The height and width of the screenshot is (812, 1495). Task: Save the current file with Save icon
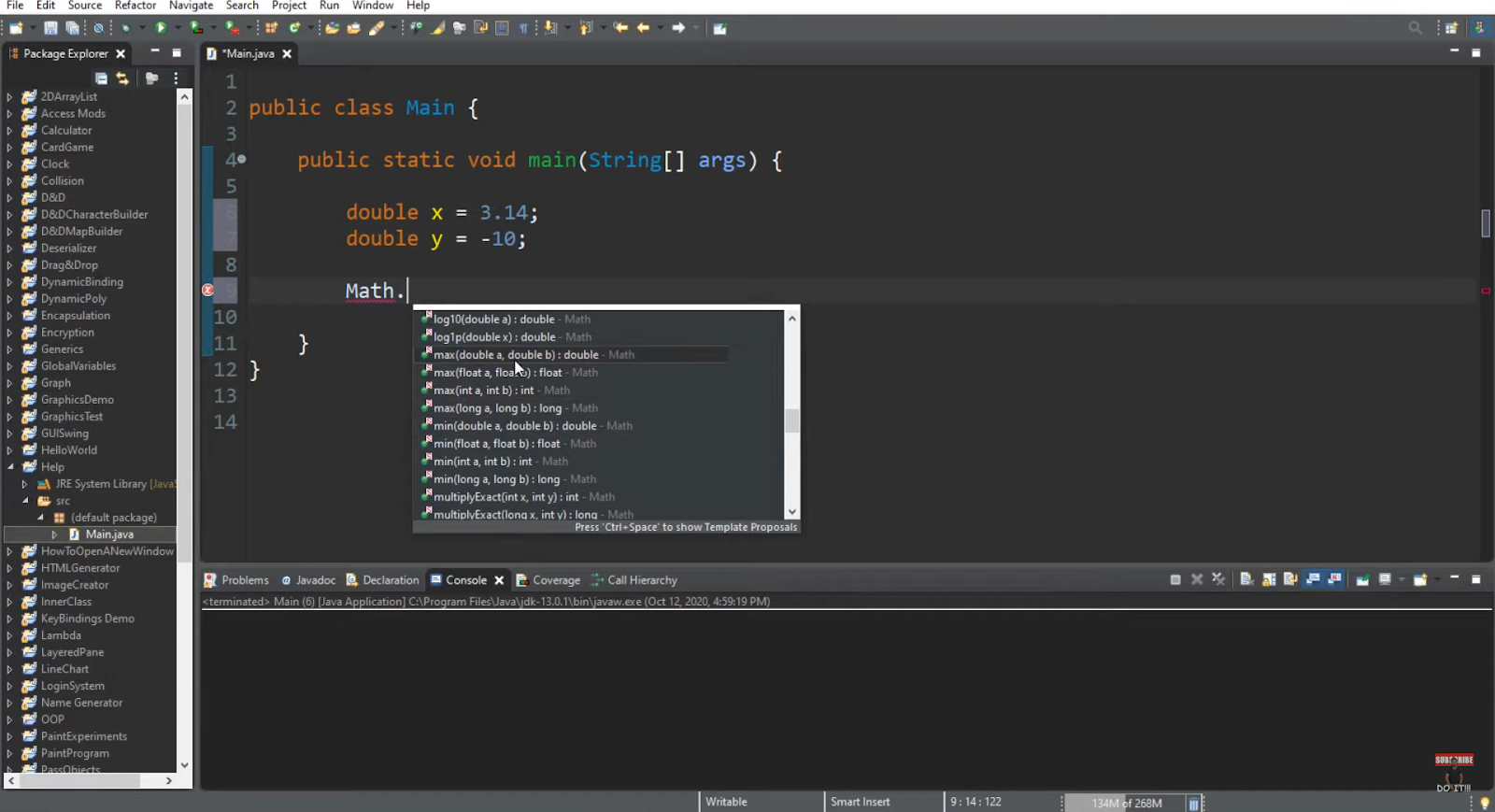[50, 28]
